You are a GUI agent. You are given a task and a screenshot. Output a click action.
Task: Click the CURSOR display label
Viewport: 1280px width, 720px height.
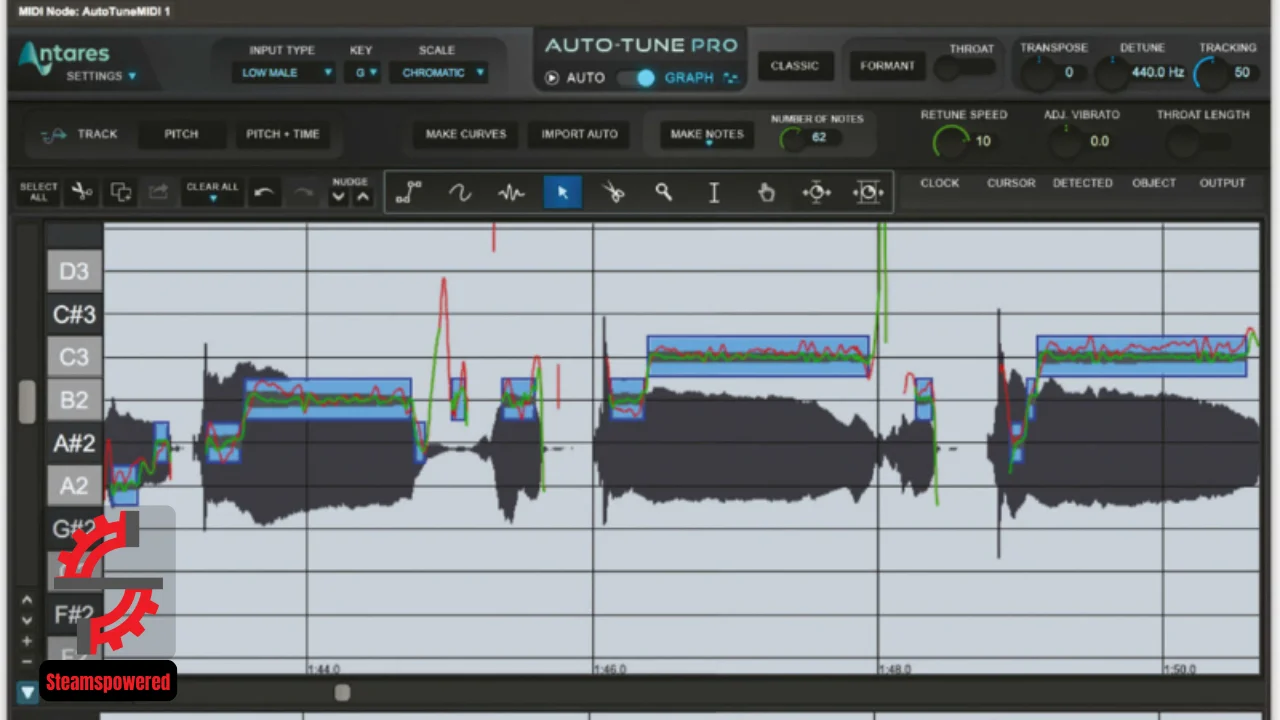tap(1011, 183)
